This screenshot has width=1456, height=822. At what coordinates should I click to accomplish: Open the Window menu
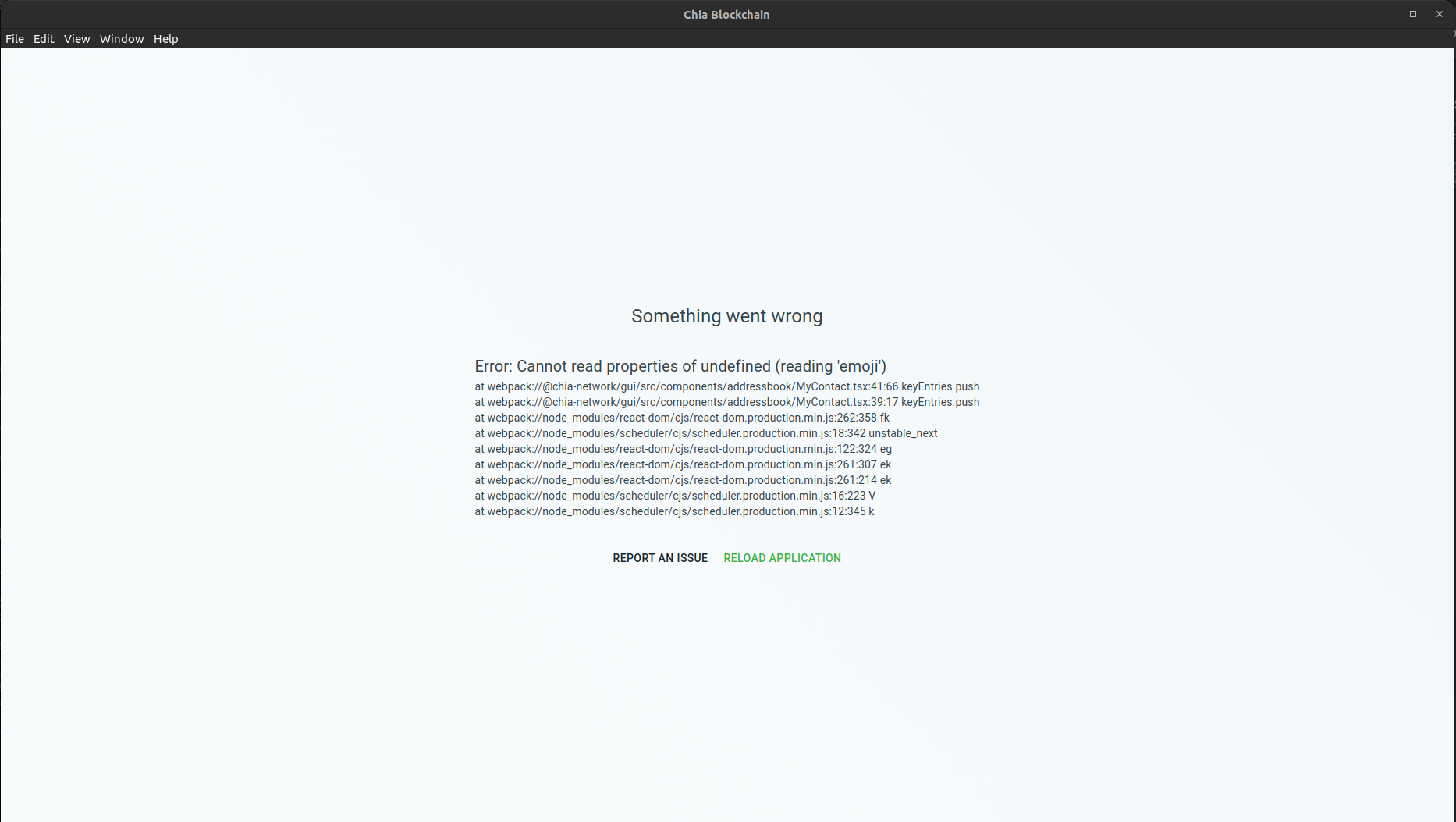click(121, 38)
